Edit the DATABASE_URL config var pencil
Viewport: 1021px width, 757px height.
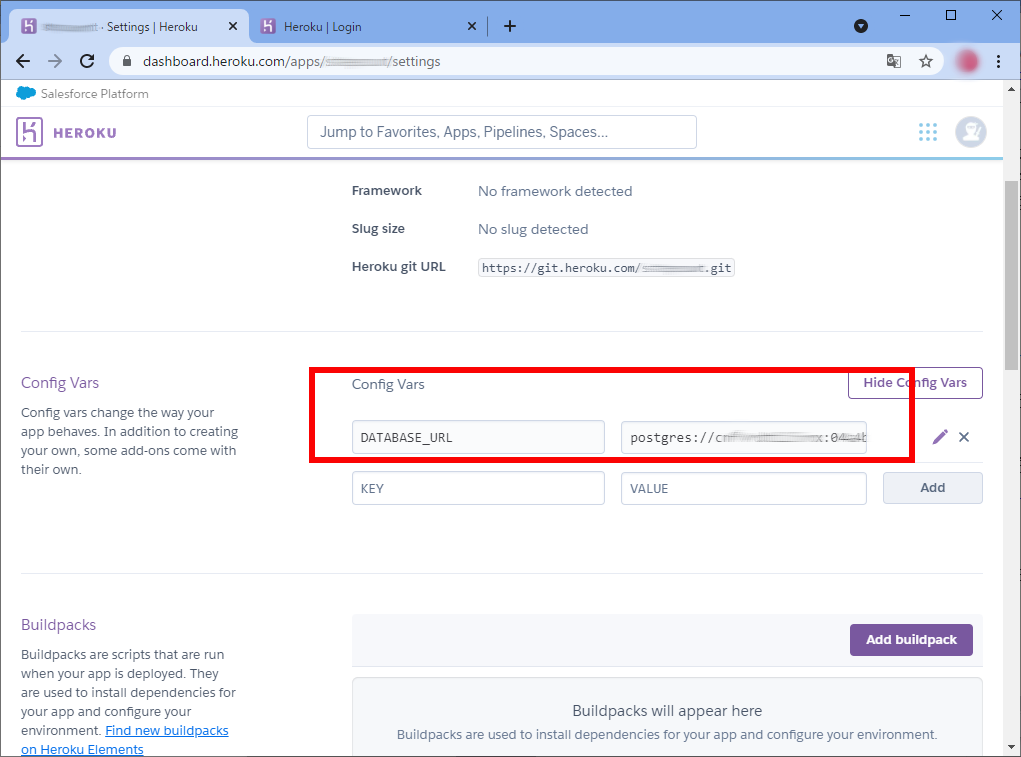pyautogui.click(x=940, y=437)
